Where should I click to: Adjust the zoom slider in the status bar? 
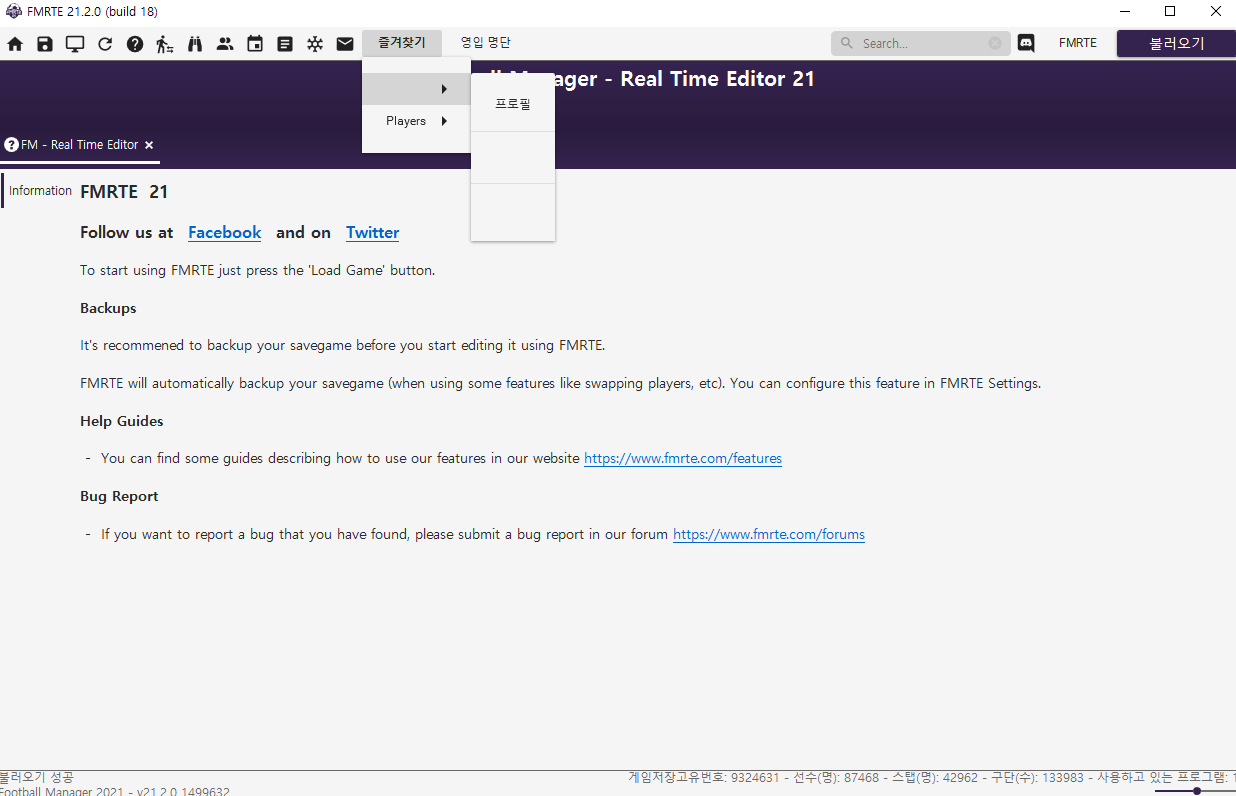point(1196,791)
